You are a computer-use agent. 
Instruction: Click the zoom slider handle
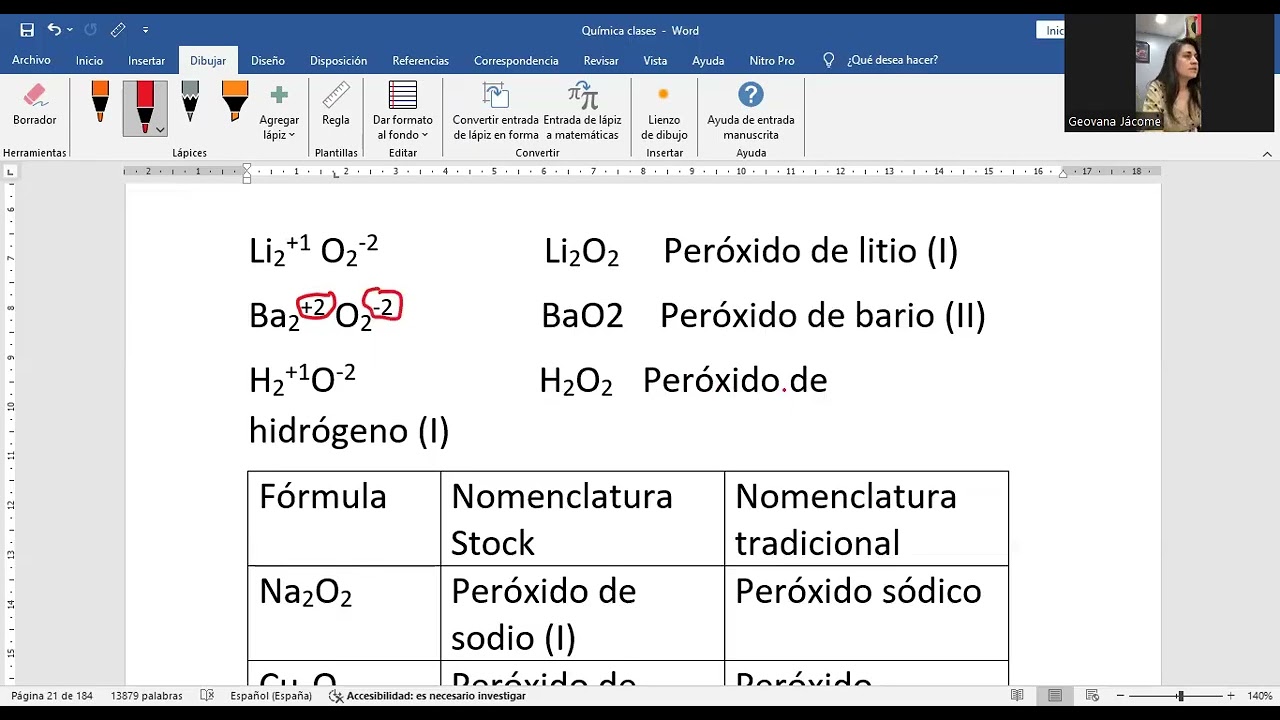(1180, 696)
